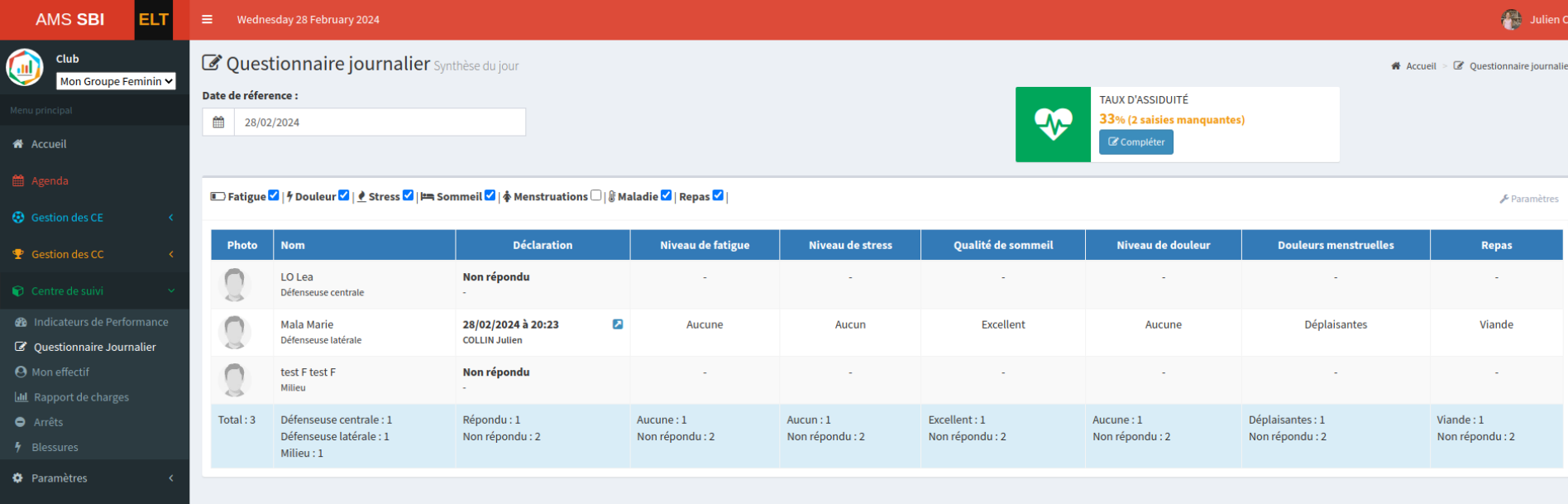Toggle sidebar with the hamburger menu icon
The image size is (1568, 504).
[x=208, y=19]
